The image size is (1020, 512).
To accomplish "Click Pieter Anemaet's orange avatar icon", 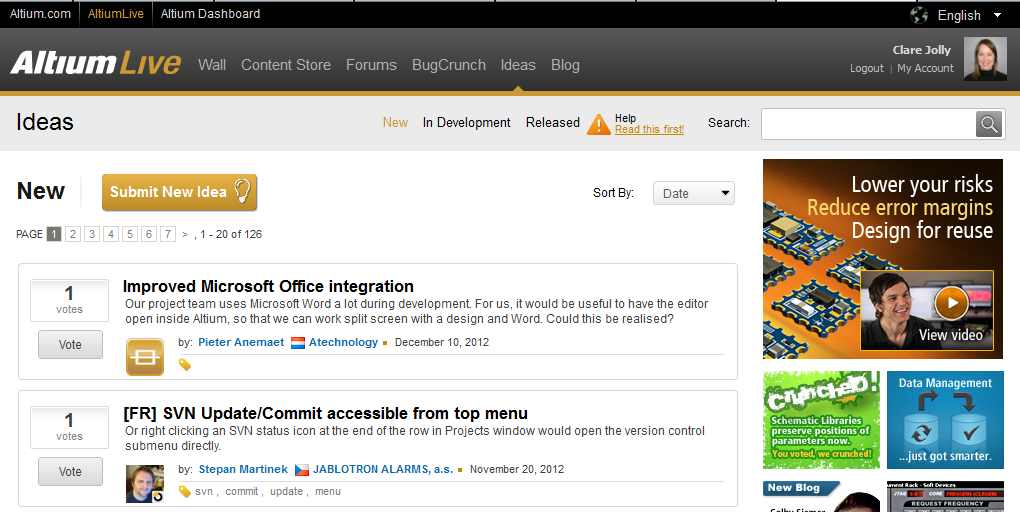I will 145,357.
